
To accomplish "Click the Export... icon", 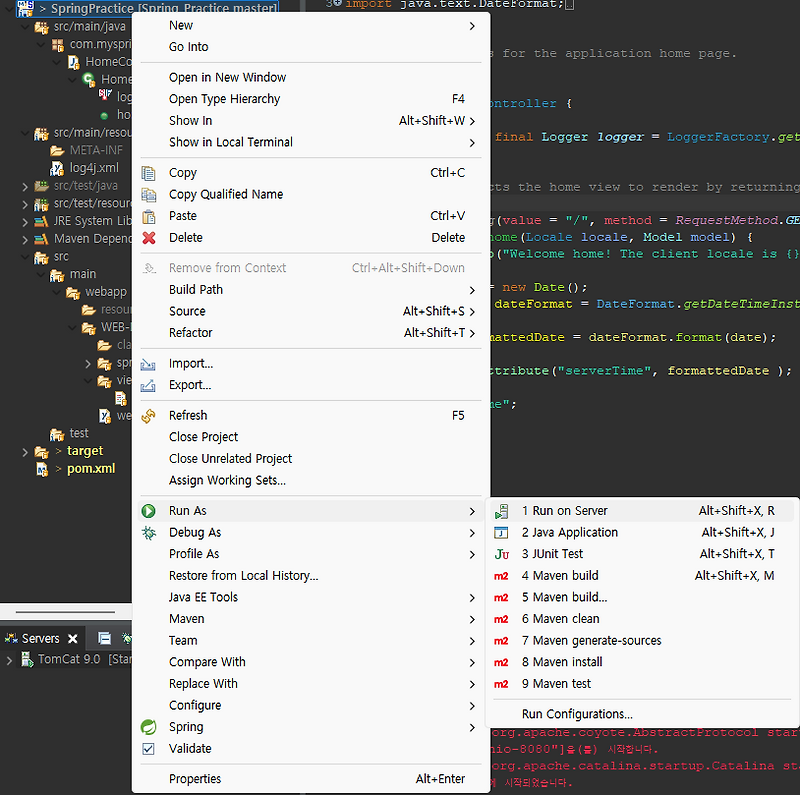I will click(x=148, y=385).
